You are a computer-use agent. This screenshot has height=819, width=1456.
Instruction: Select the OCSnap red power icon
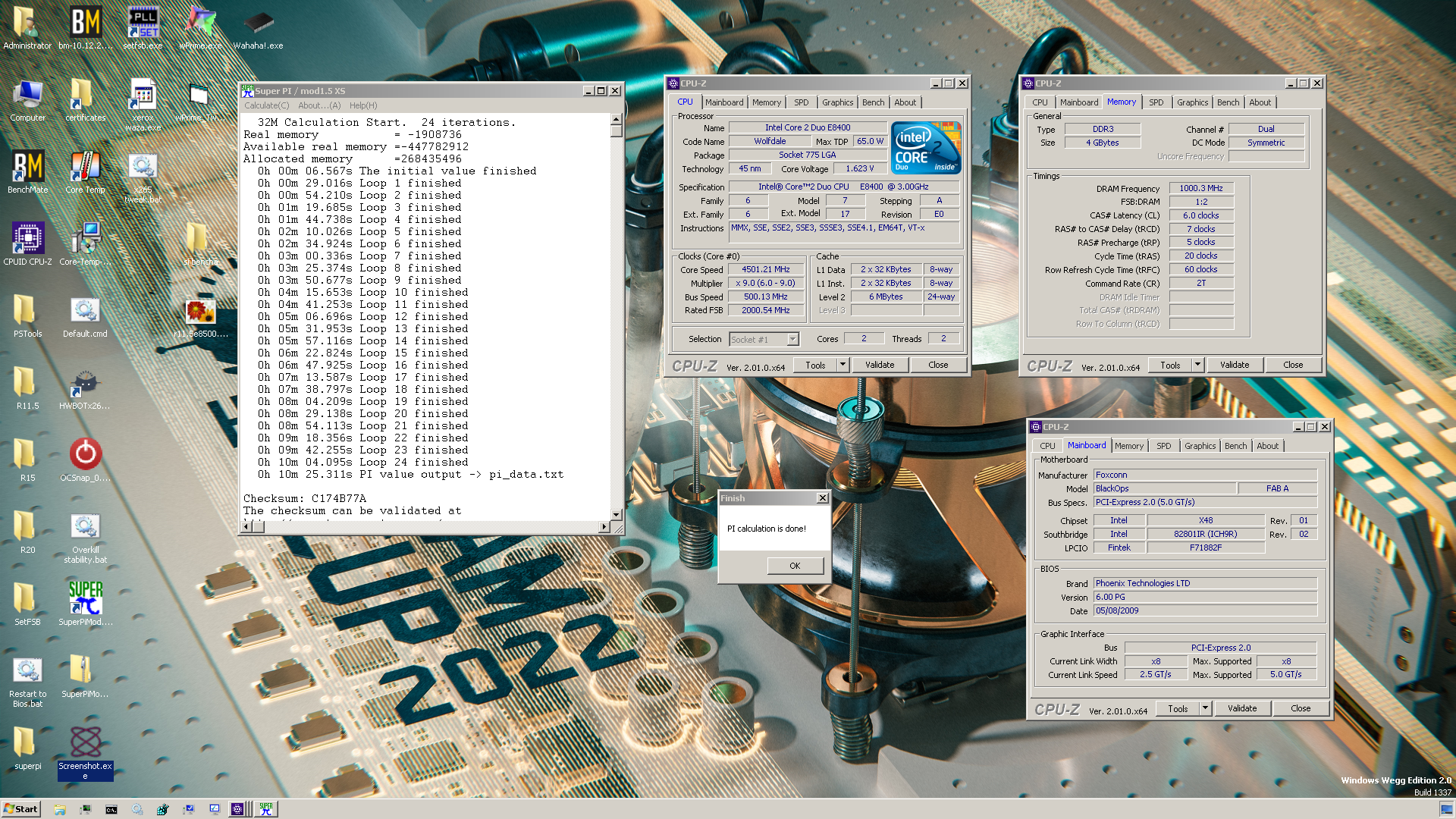click(x=85, y=460)
